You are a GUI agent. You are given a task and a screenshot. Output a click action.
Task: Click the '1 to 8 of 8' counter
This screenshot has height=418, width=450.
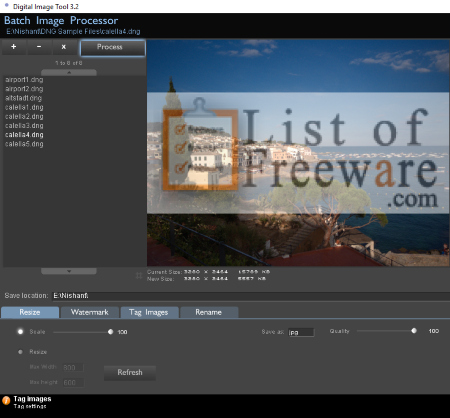pos(69,63)
